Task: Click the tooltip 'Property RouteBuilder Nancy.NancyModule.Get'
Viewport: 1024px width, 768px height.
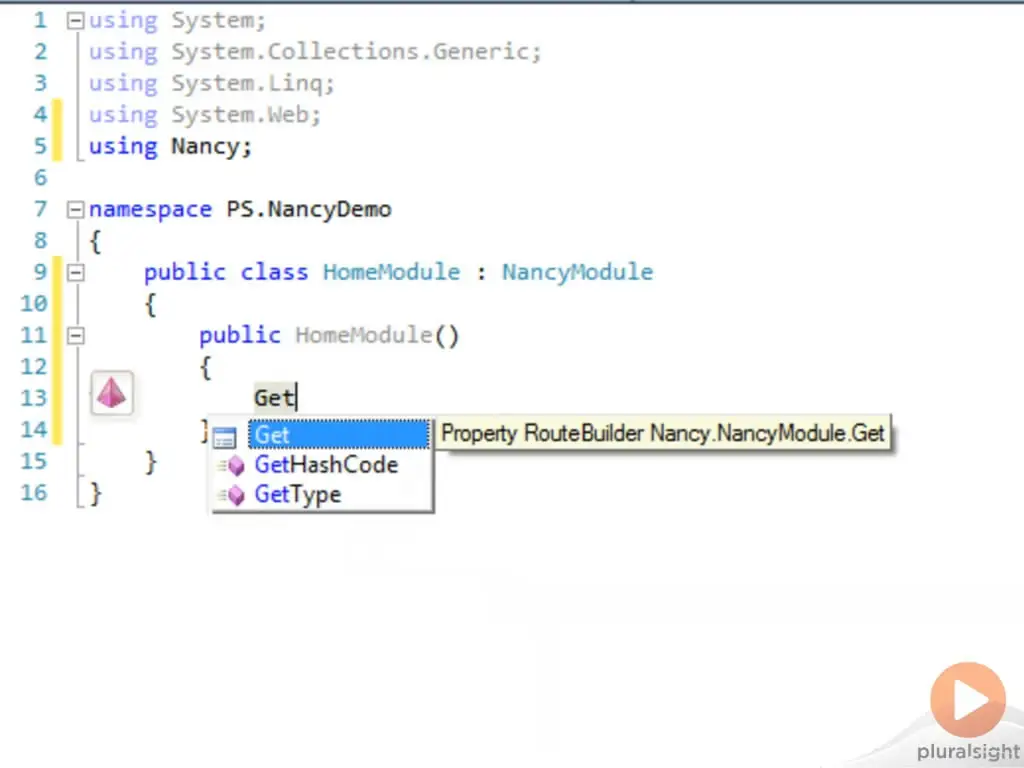Action: click(663, 433)
